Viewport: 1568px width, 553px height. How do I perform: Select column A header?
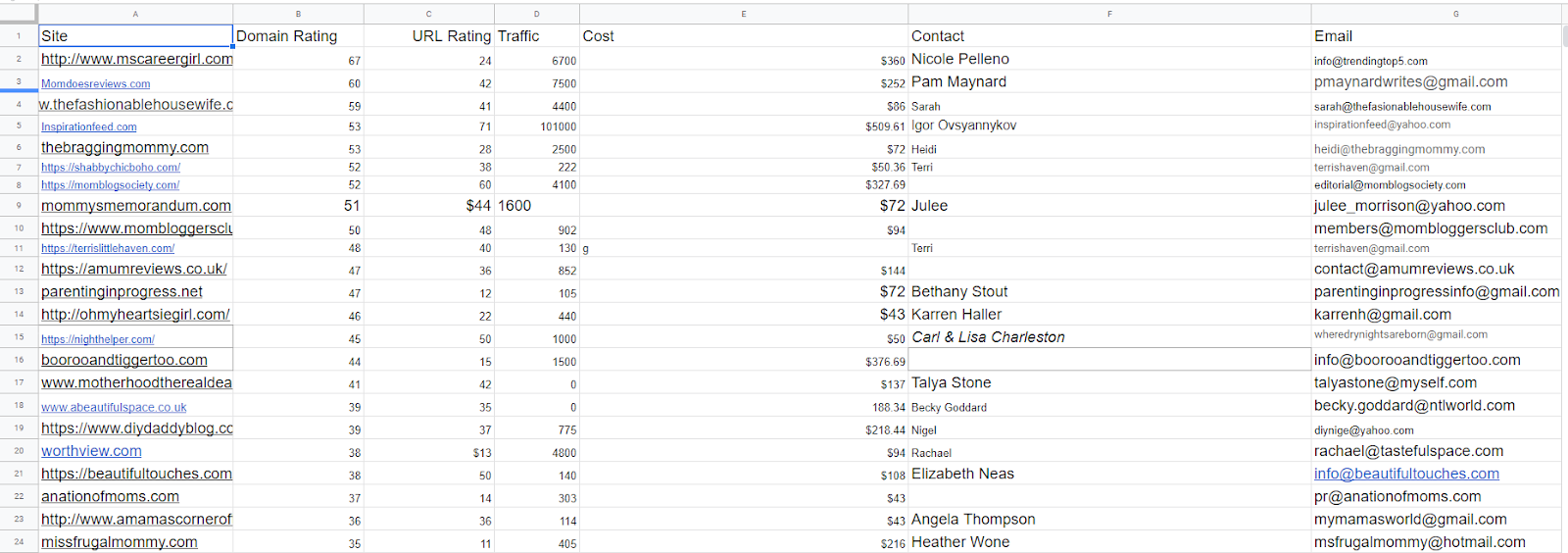click(135, 14)
